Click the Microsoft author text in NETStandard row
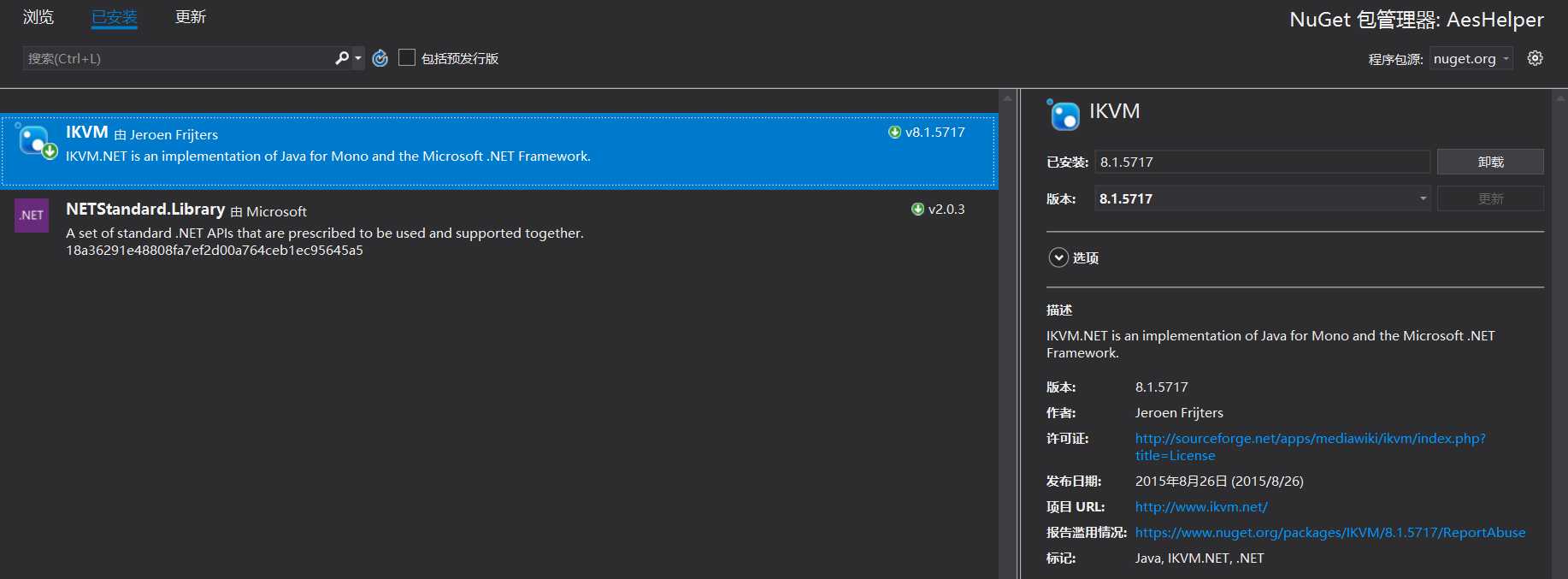Viewport: 1568px width, 579px height. pos(276,211)
